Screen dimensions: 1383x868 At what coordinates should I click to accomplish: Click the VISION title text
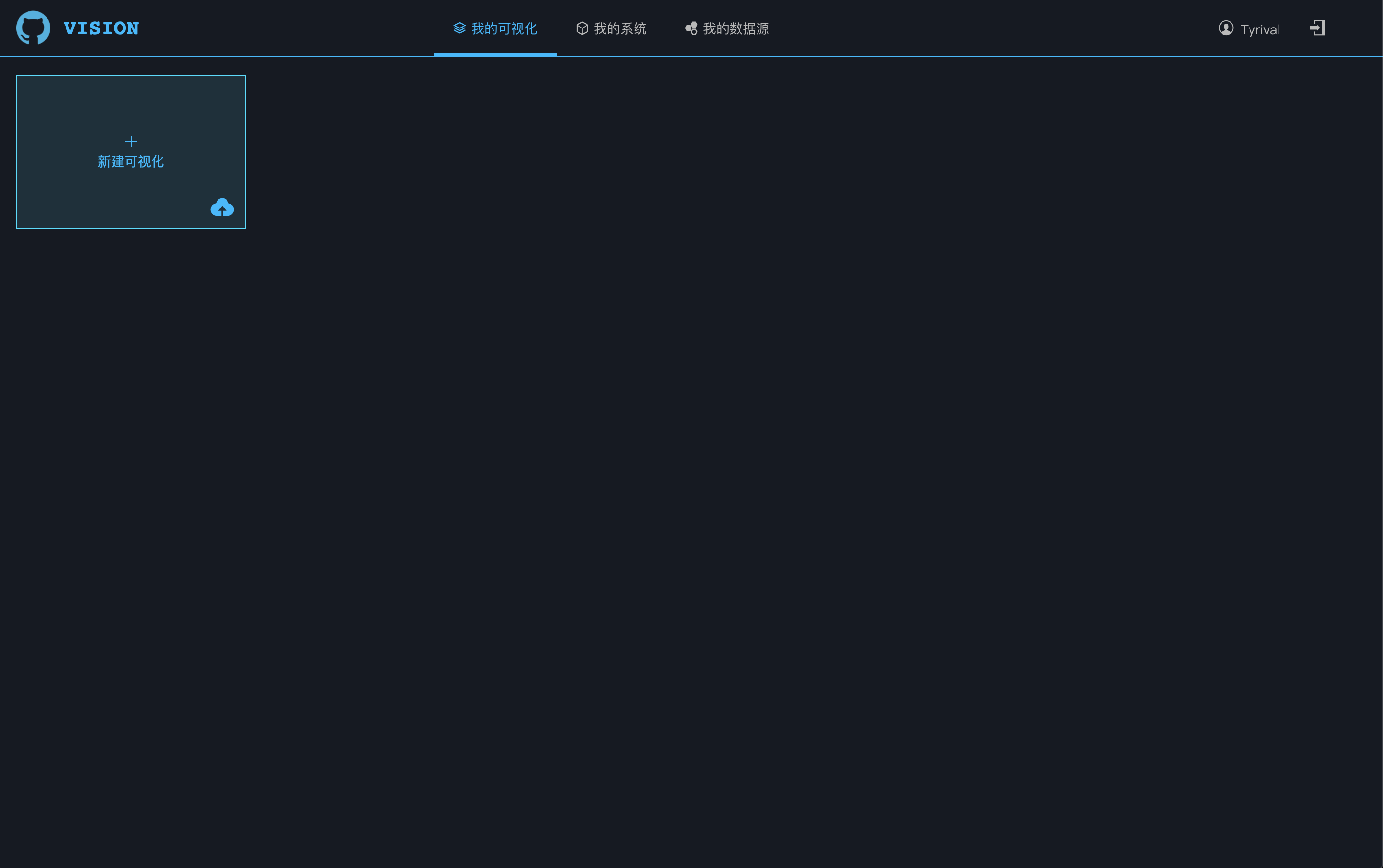(x=101, y=28)
